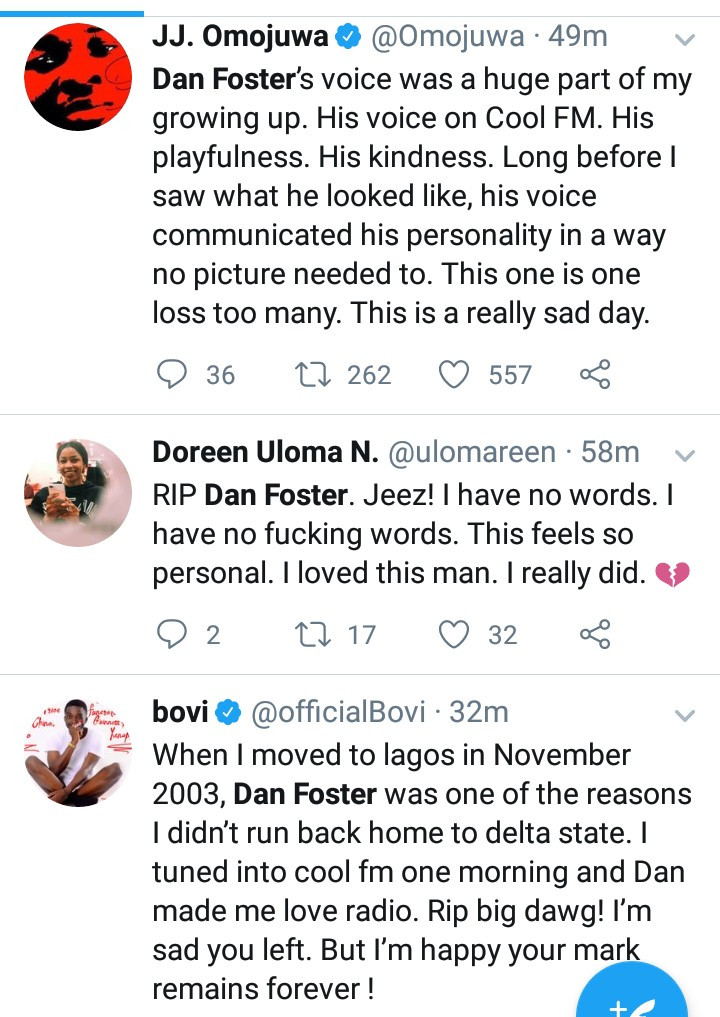The width and height of the screenshot is (720, 1017).
Task: Like Doreen Uloma's tweet with 32 likes
Action: 455,634
